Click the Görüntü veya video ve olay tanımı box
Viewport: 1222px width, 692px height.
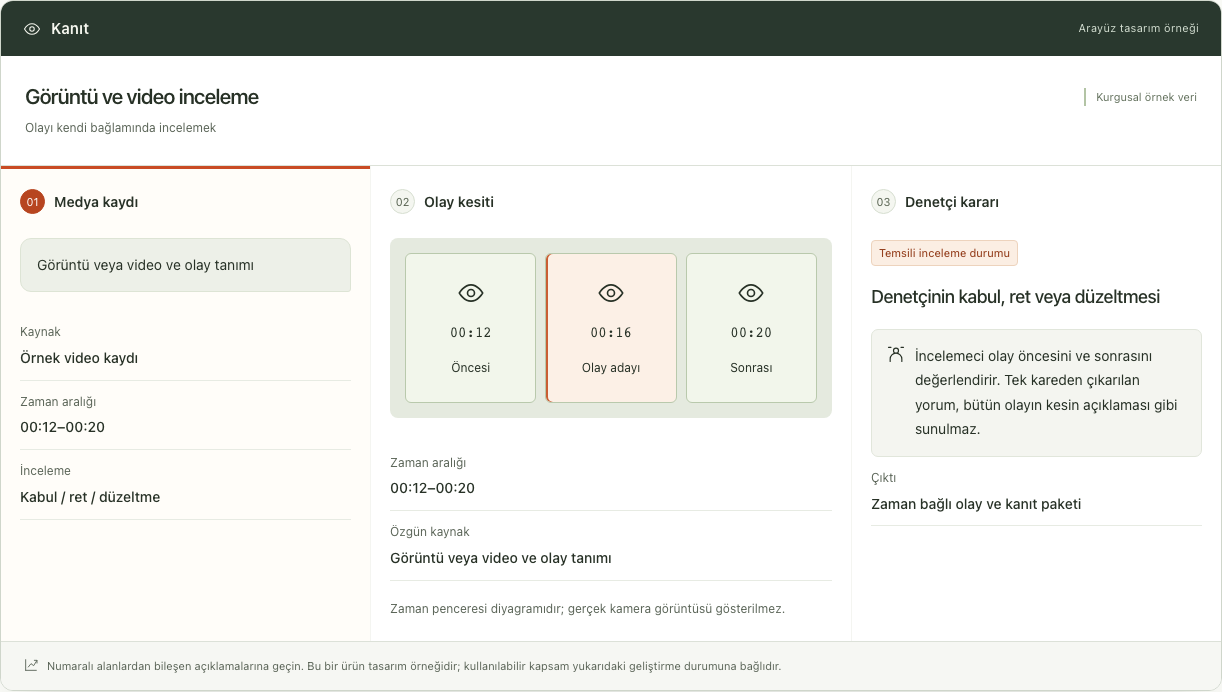[185, 265]
